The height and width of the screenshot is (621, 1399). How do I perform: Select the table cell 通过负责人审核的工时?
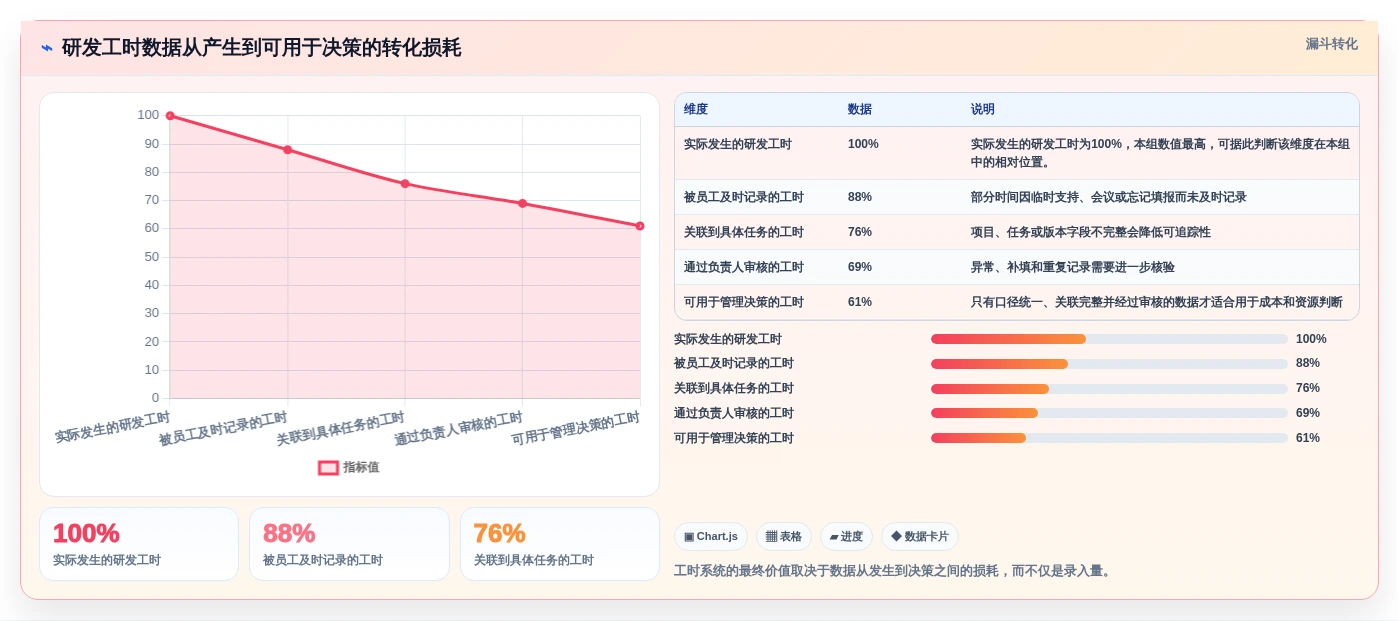744,267
